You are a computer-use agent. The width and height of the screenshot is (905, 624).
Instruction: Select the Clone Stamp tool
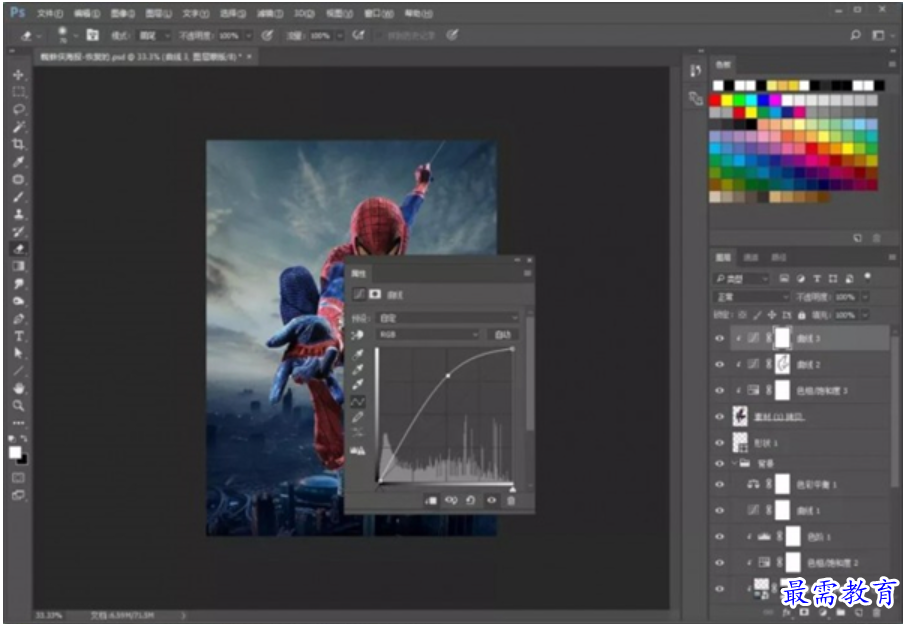pyautogui.click(x=18, y=214)
